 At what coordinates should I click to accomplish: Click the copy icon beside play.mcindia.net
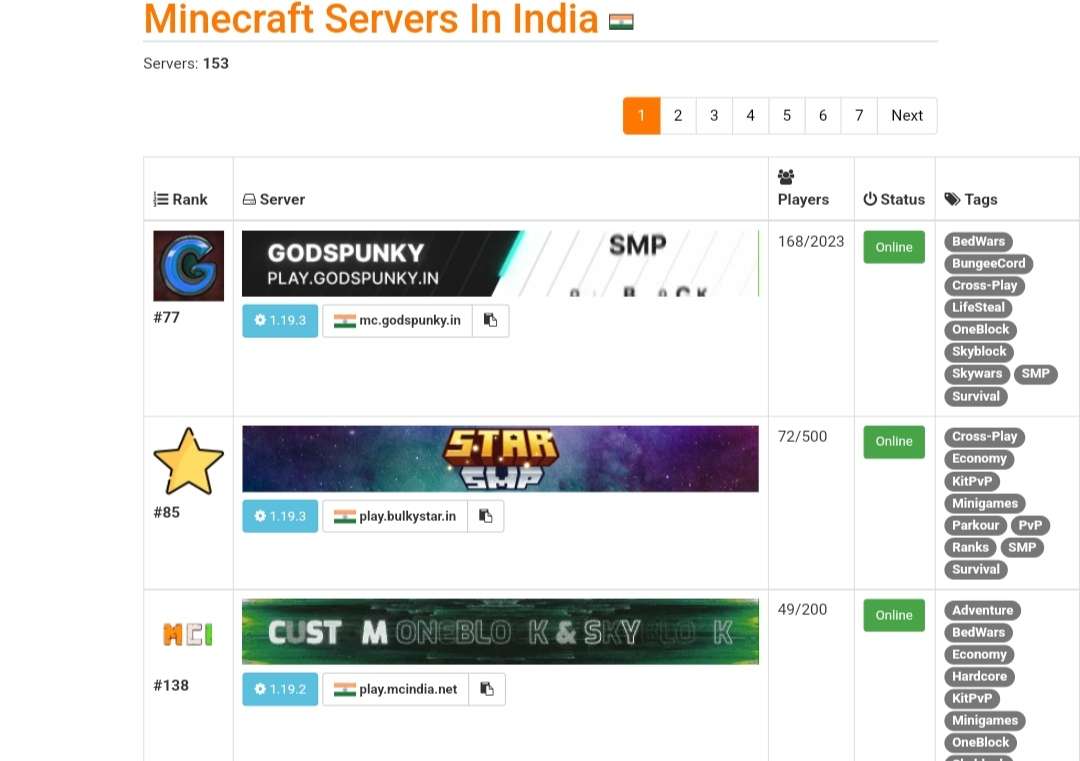(487, 689)
